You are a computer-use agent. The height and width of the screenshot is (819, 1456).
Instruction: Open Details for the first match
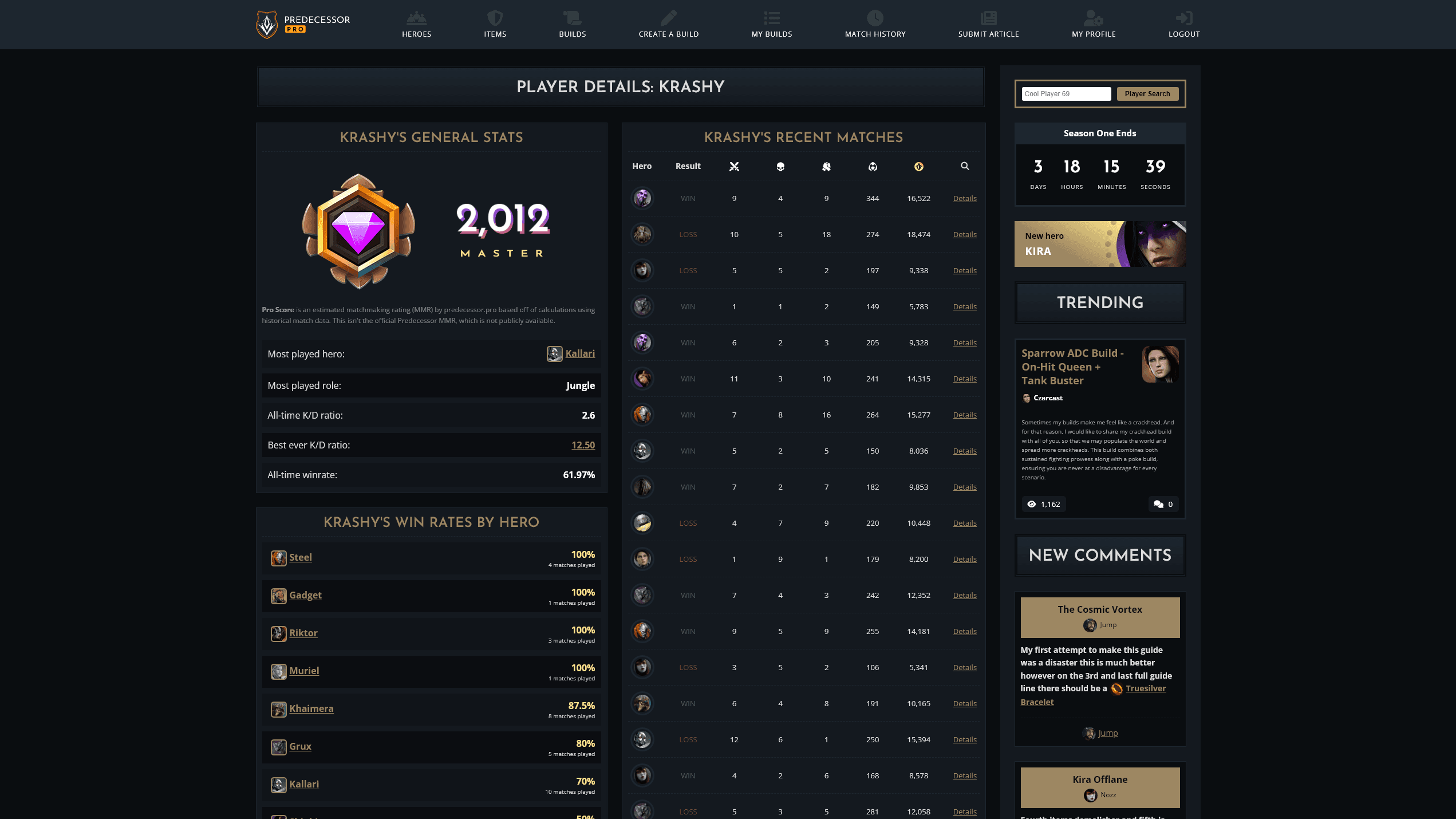tap(964, 199)
